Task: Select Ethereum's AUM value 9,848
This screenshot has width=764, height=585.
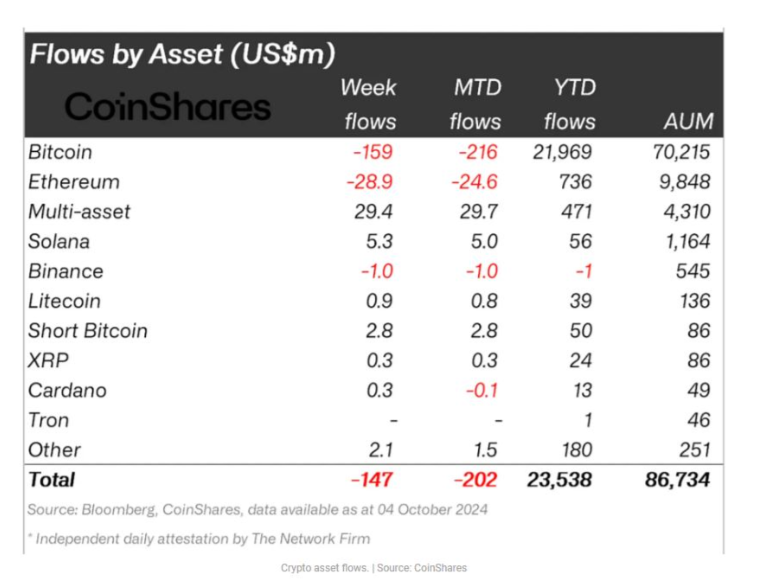Action: tap(689, 182)
